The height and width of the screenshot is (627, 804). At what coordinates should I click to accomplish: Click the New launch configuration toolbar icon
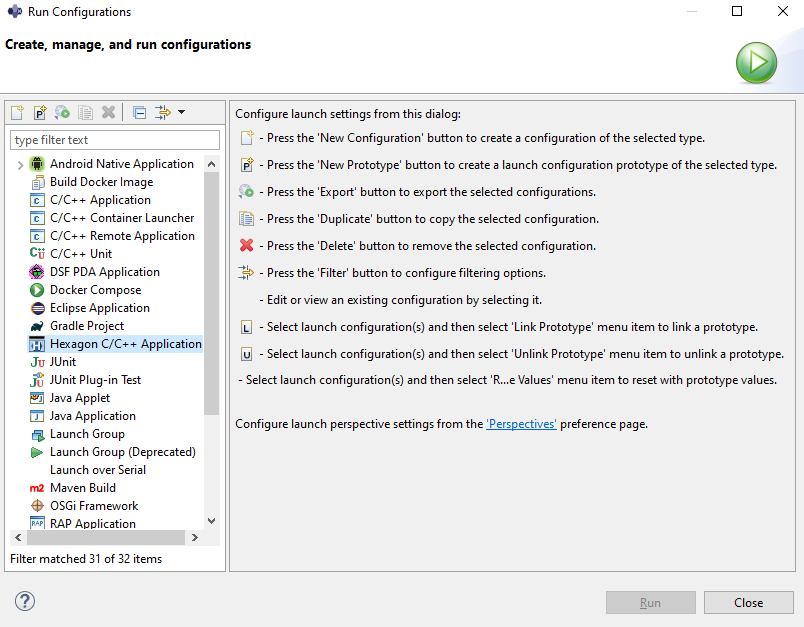pos(17,112)
